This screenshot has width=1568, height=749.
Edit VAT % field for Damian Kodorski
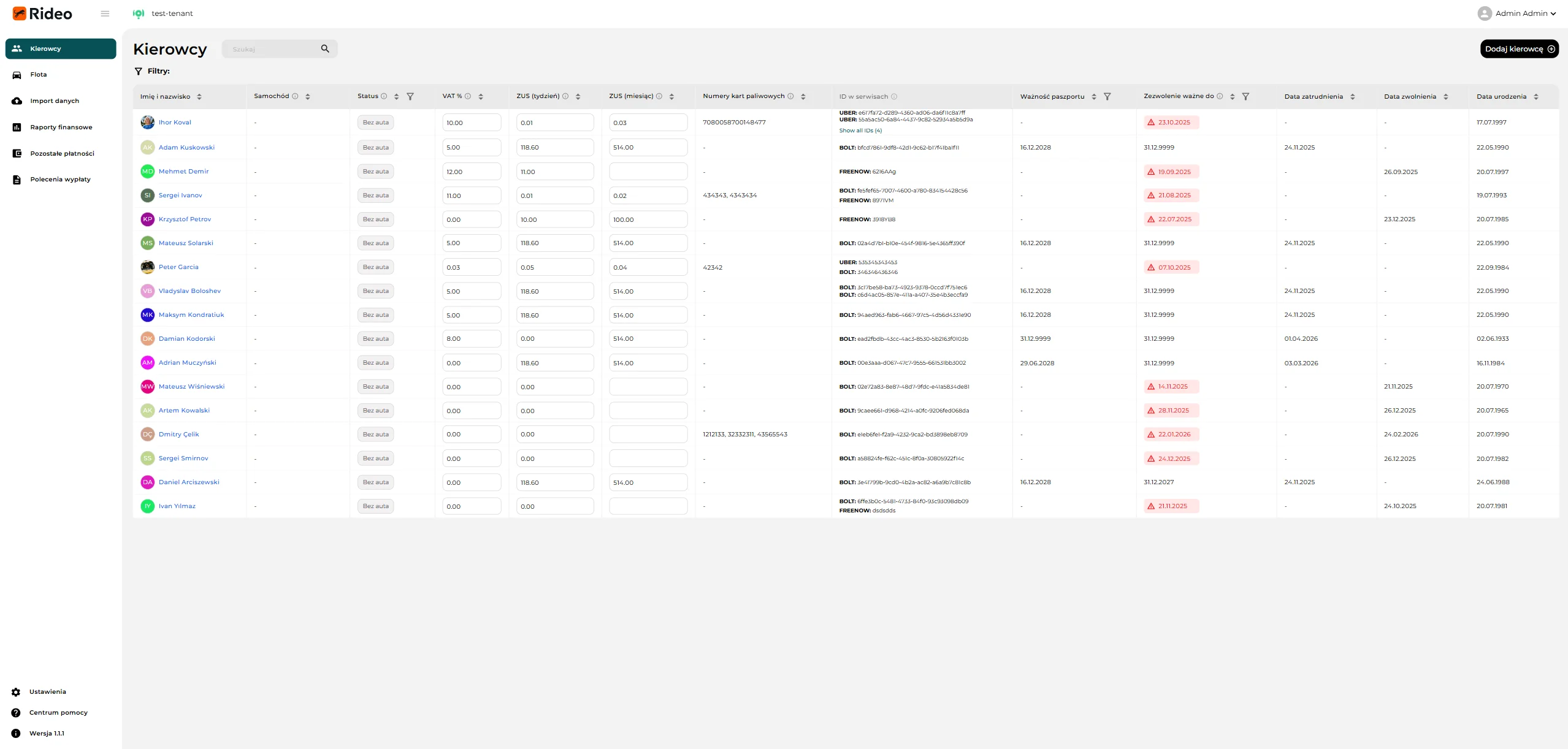click(x=472, y=339)
